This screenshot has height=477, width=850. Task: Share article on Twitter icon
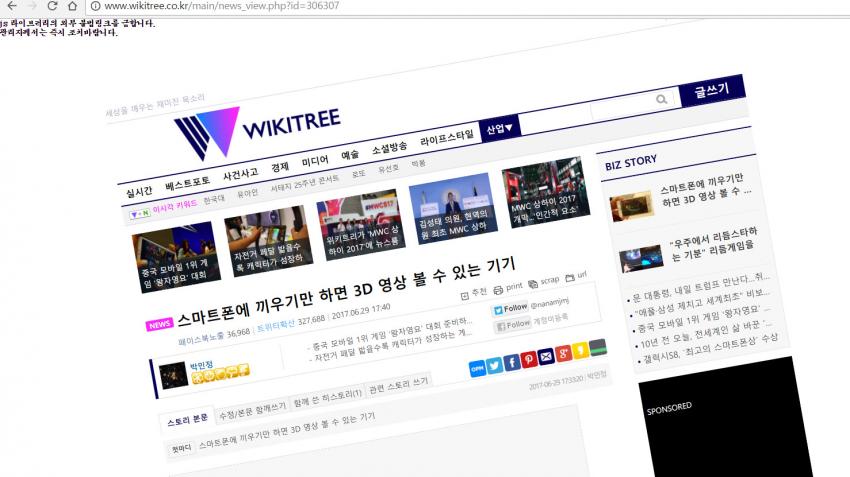494,366
